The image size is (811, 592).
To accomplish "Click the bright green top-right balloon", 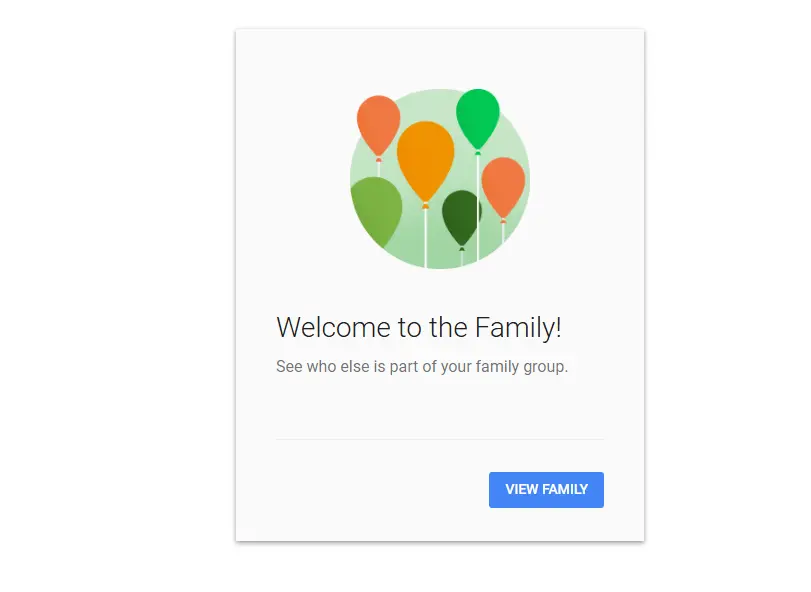I will [x=478, y=119].
